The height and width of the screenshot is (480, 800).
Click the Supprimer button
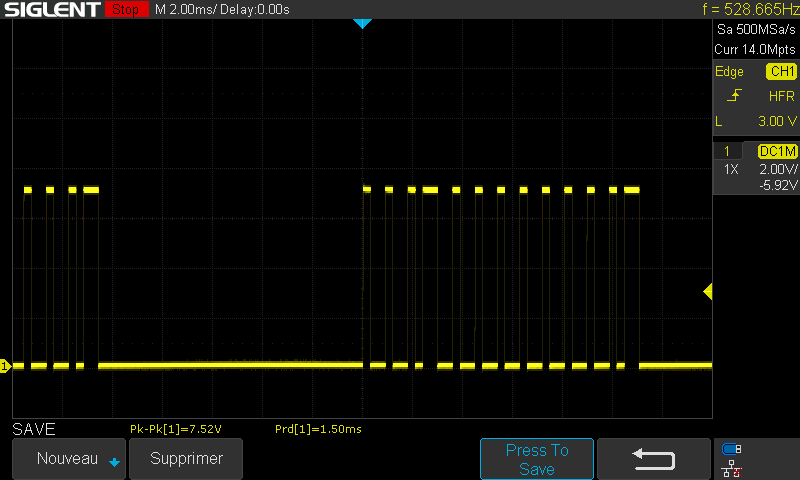(x=186, y=459)
